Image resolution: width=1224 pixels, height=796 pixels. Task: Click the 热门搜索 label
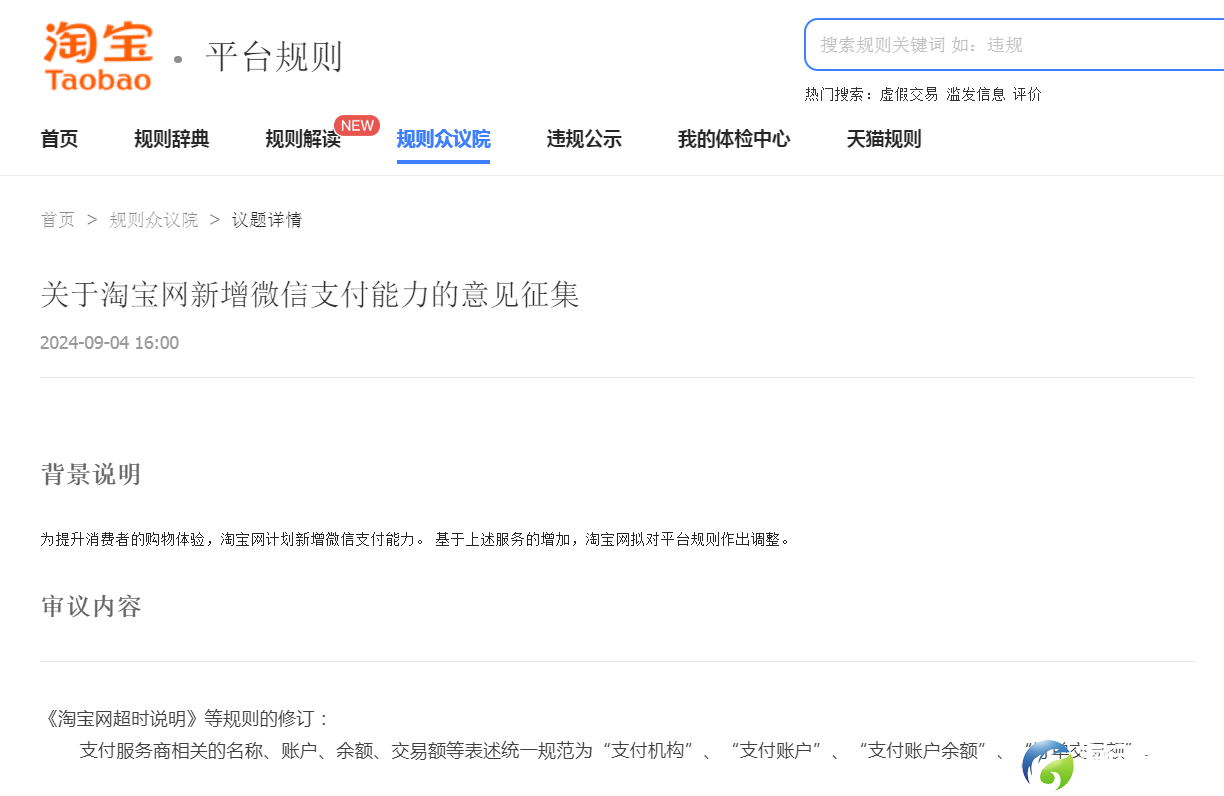(838, 94)
